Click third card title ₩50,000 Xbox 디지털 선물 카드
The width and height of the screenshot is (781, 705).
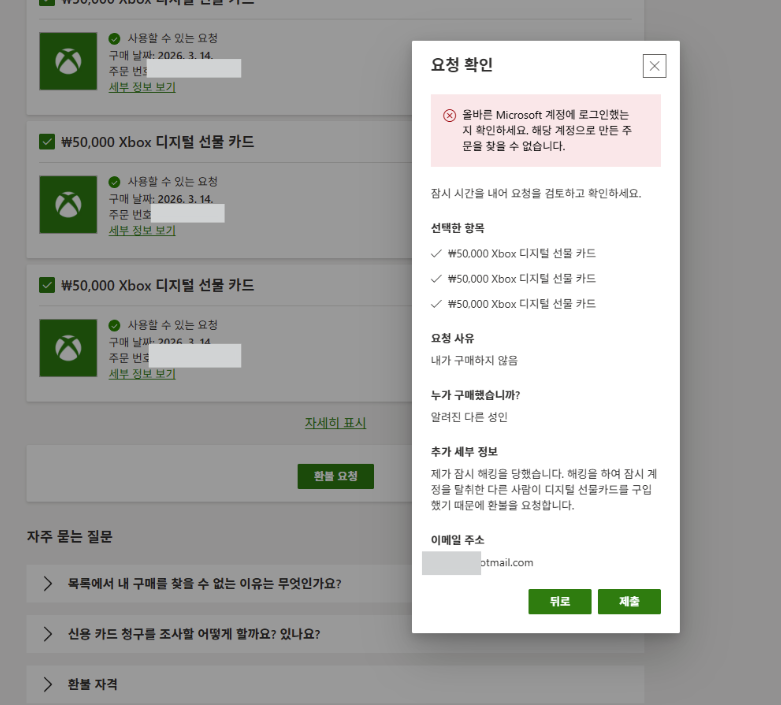[157, 285]
